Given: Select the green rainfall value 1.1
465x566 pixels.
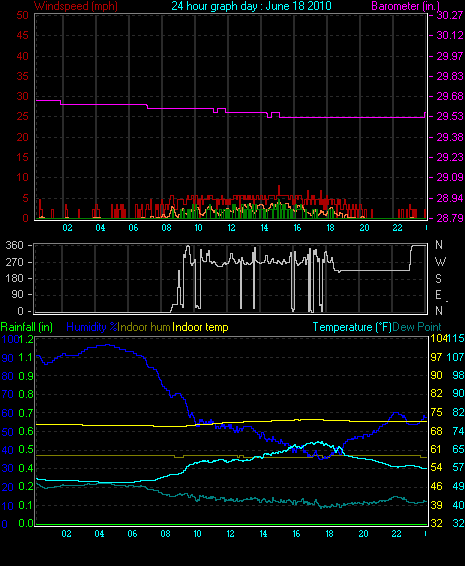Looking at the screenshot, I should [x=26, y=357].
